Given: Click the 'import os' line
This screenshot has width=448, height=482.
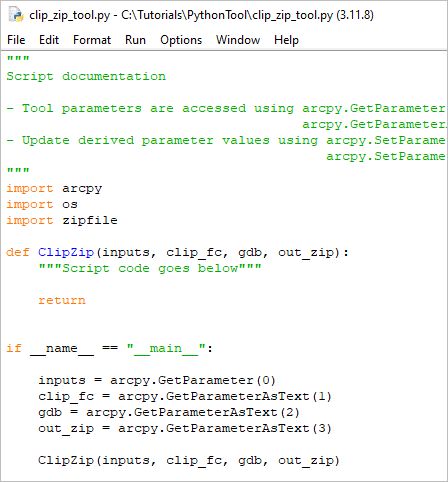Looking at the screenshot, I should pyautogui.click(x=42, y=204).
